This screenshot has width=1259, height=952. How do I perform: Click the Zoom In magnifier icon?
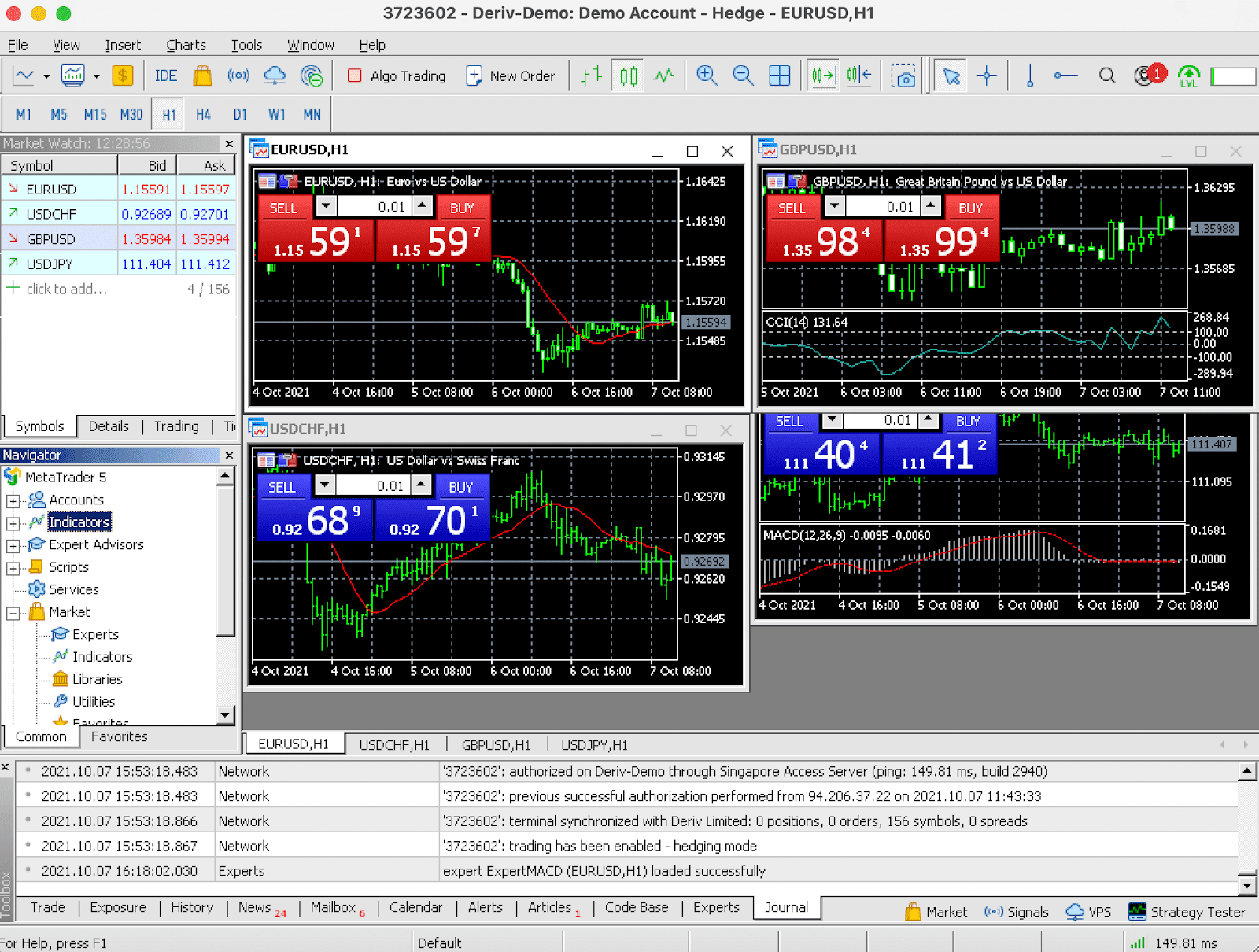pyautogui.click(x=707, y=76)
